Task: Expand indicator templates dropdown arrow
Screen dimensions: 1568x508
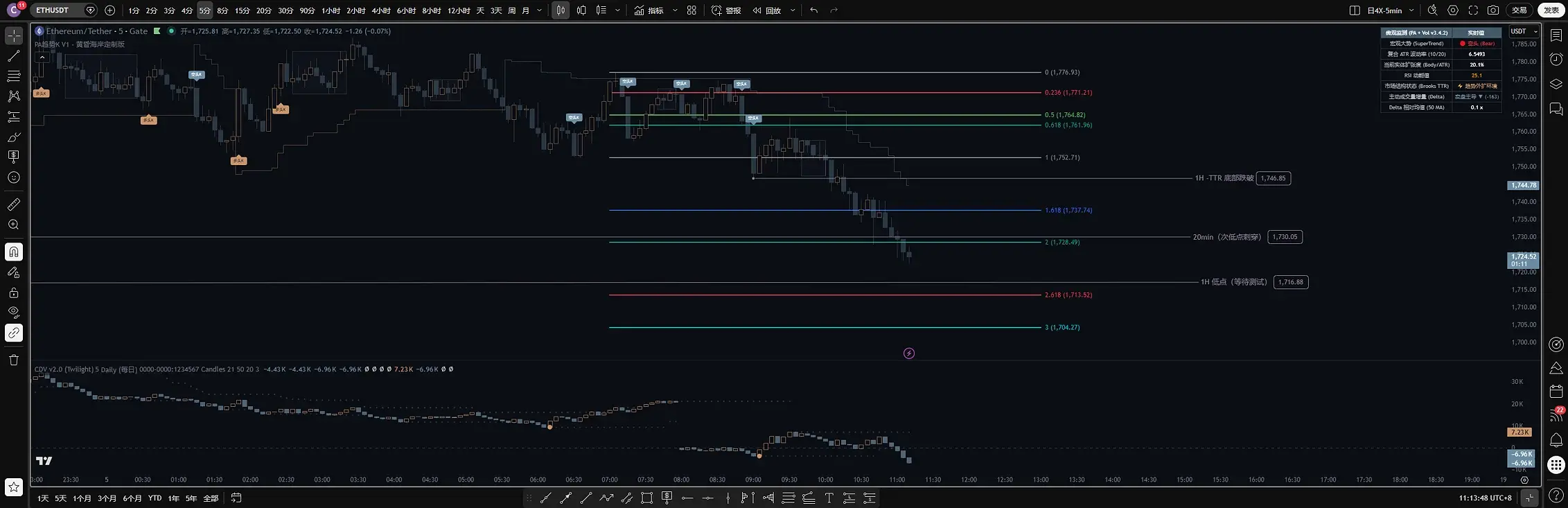Action: point(675,10)
